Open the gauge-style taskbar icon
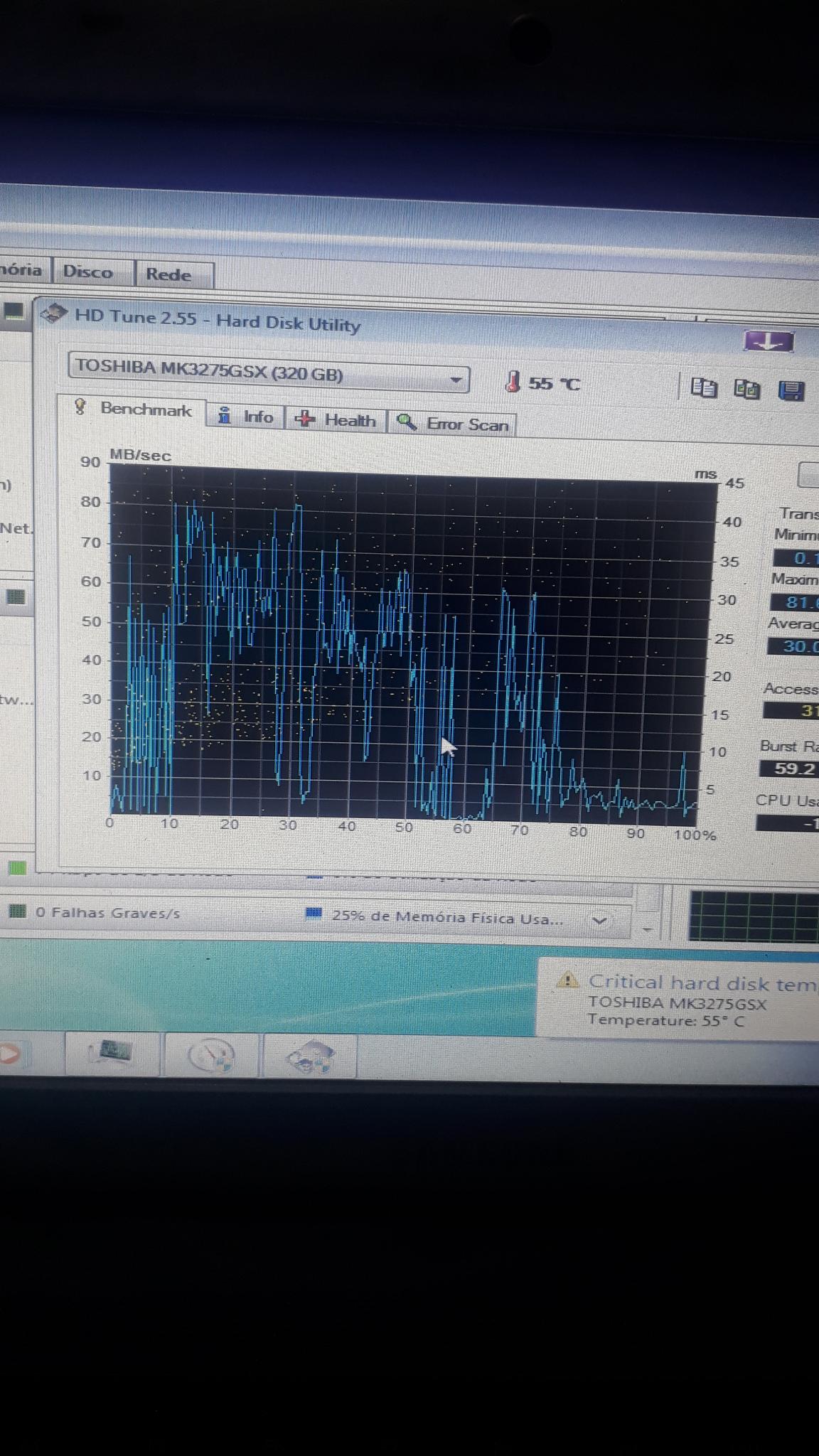Image resolution: width=819 pixels, height=1456 pixels. coord(211,1055)
